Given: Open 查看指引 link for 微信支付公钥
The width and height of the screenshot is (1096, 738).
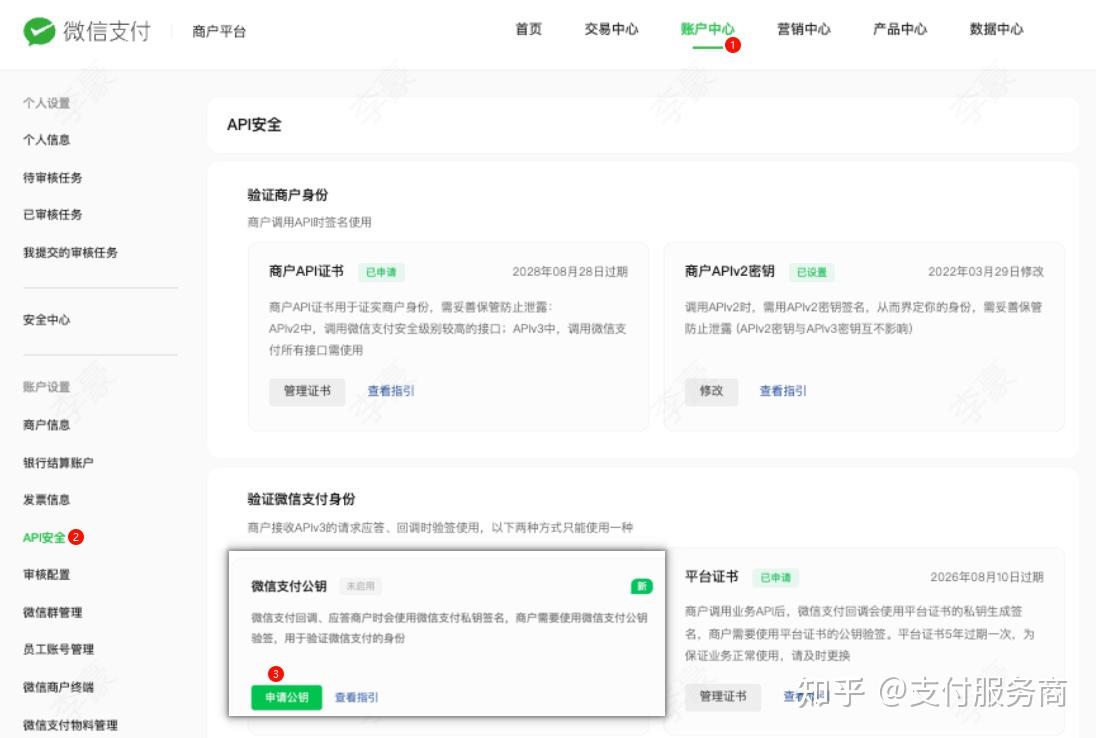Looking at the screenshot, I should tap(356, 697).
